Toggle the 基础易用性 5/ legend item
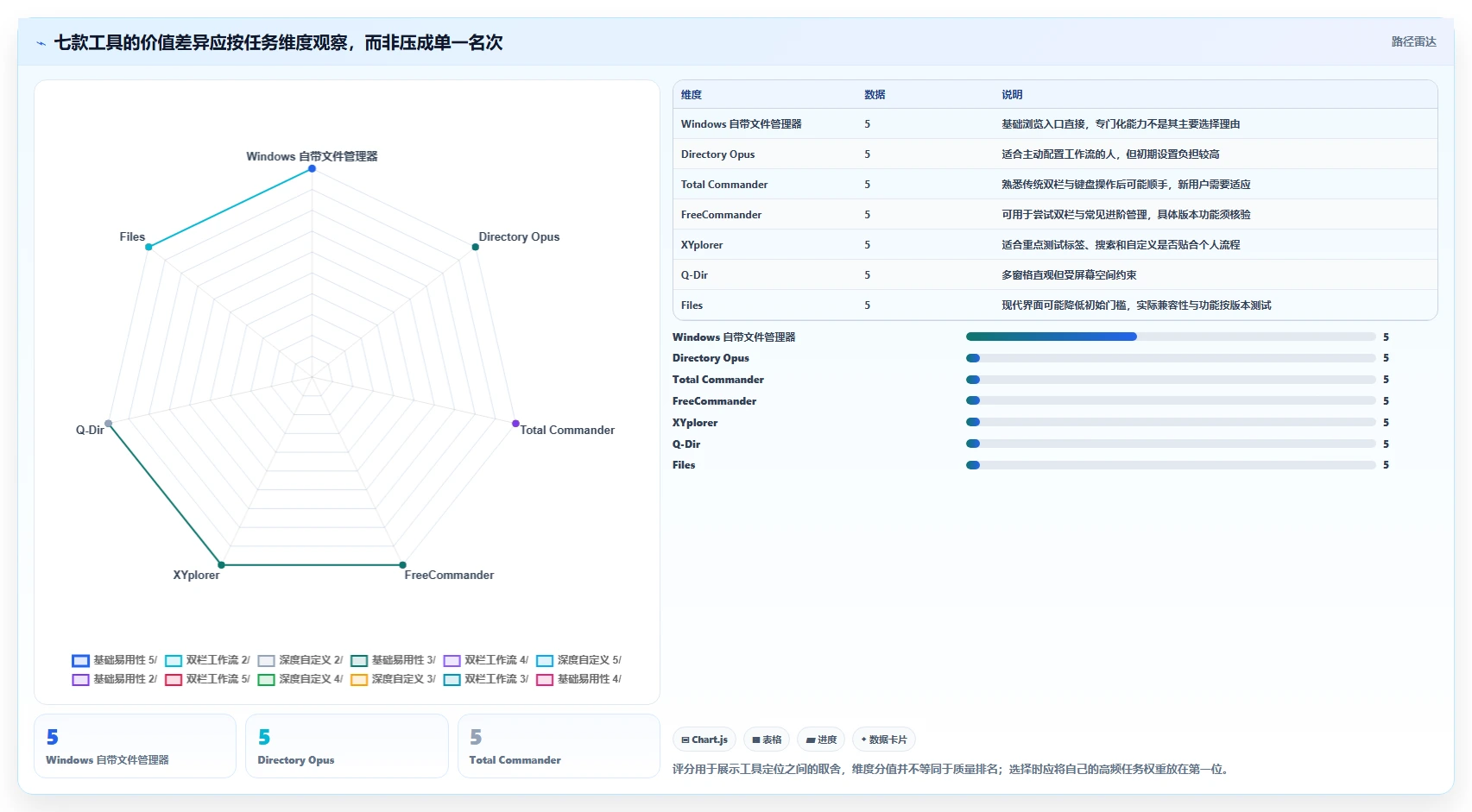The height and width of the screenshot is (812, 1472). tap(115, 660)
